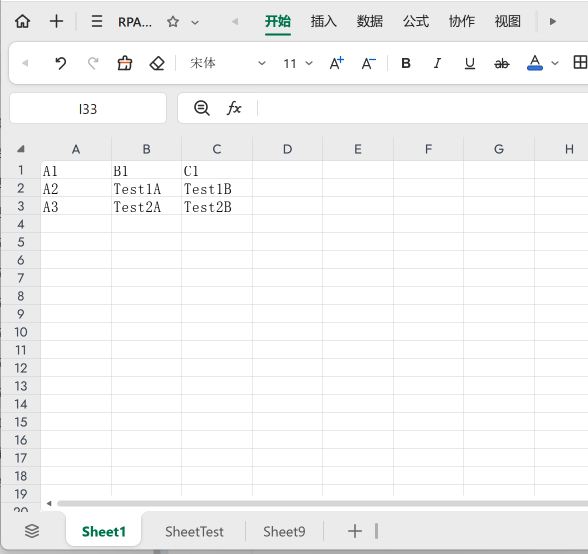Viewport: 588px width, 554px height.
Task: Toggle underline formatting
Action: pos(470,63)
